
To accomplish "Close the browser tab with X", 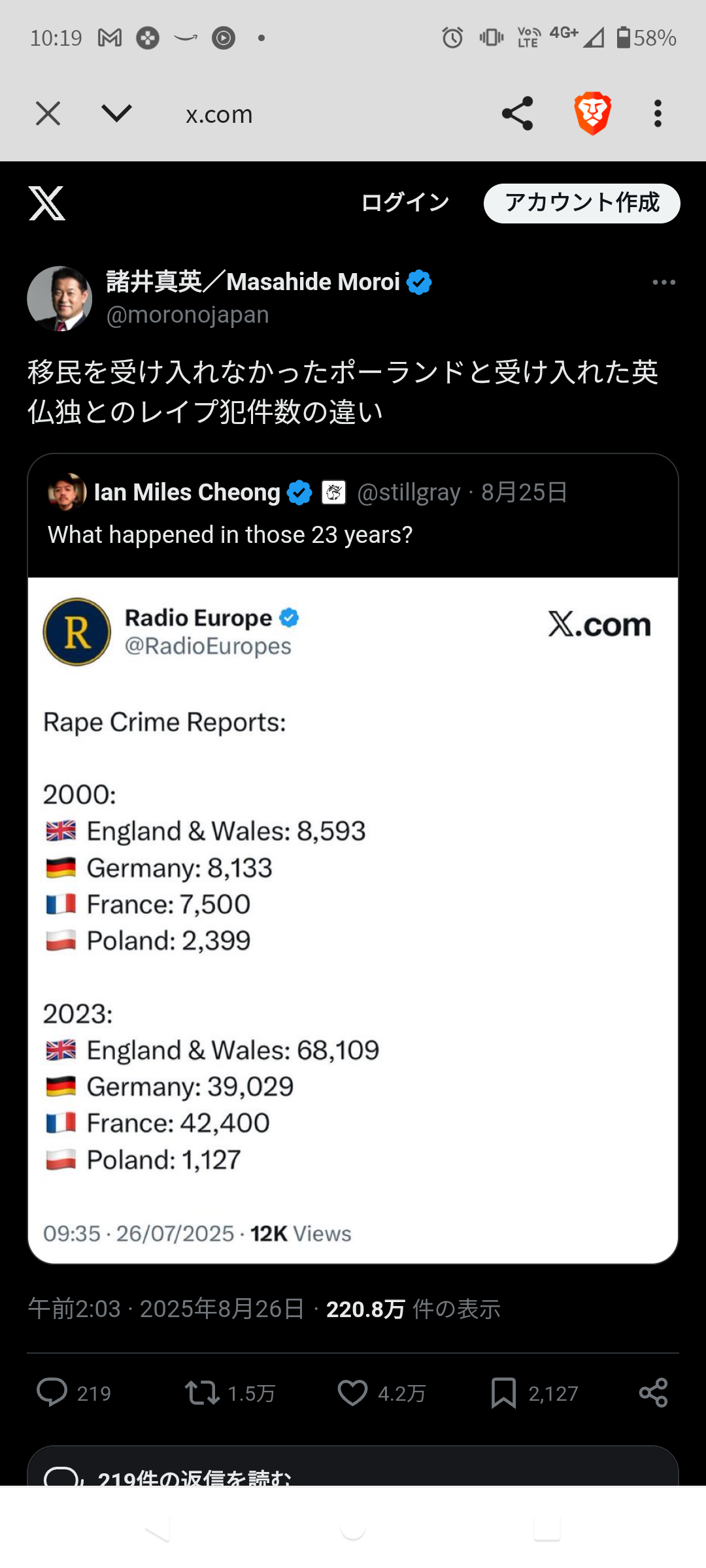I will 48,114.
